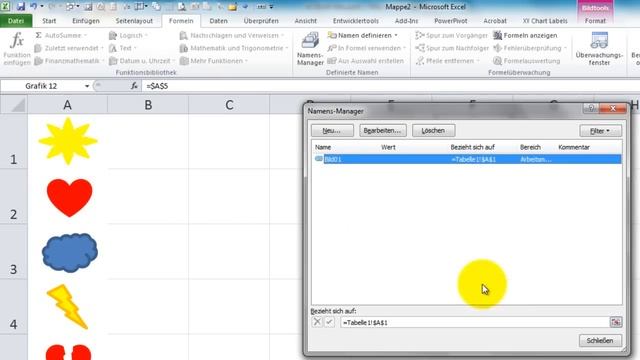Screen dimensions: 640x360
Task: Click the Löschen button
Action: point(433,131)
